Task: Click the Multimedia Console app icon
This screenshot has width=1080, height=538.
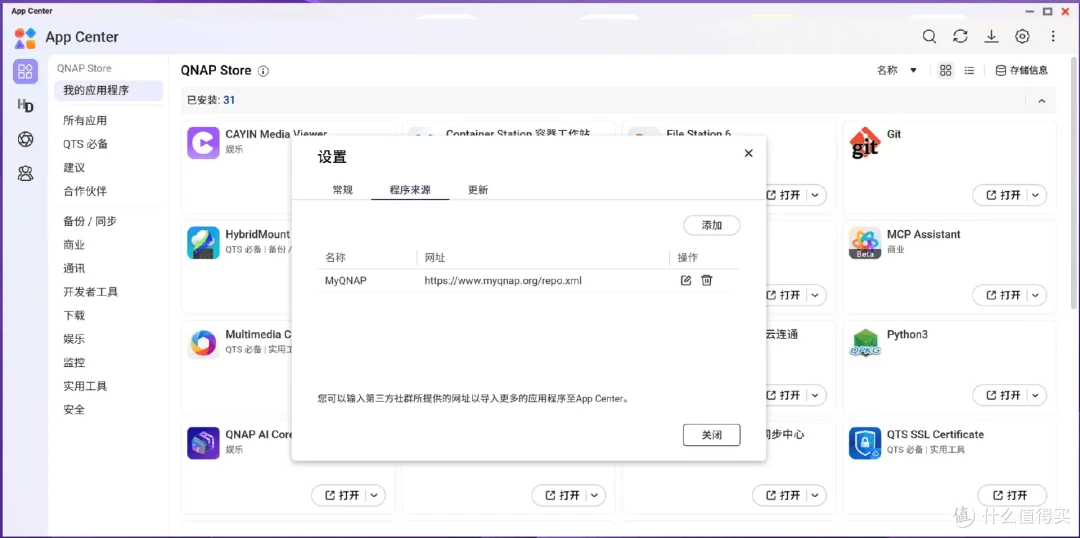Action: [203, 342]
